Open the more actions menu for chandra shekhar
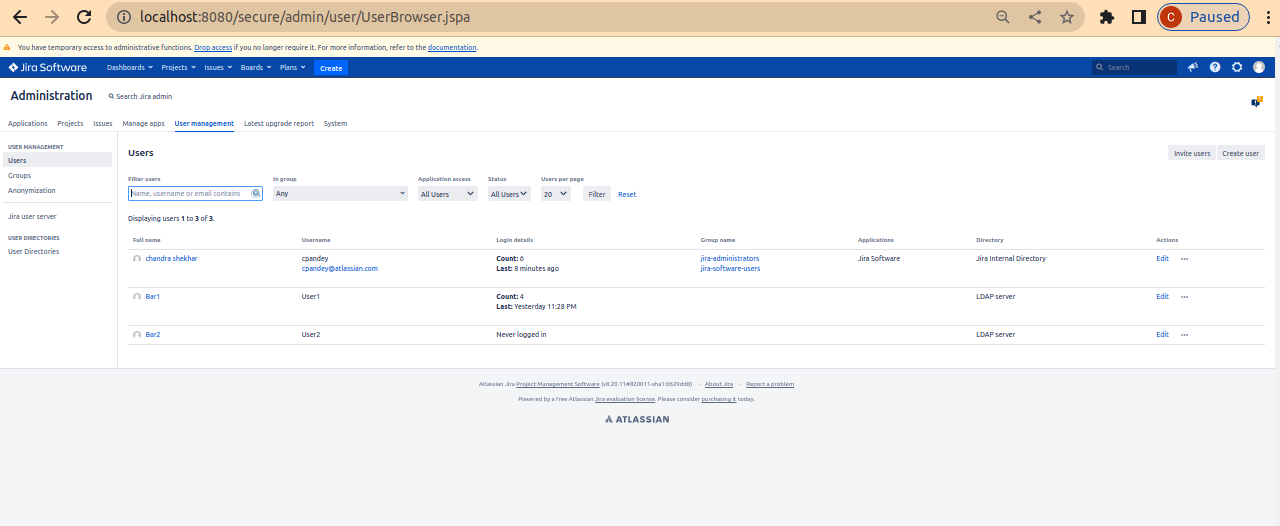Viewport: 1280px width, 526px height. click(x=1184, y=258)
